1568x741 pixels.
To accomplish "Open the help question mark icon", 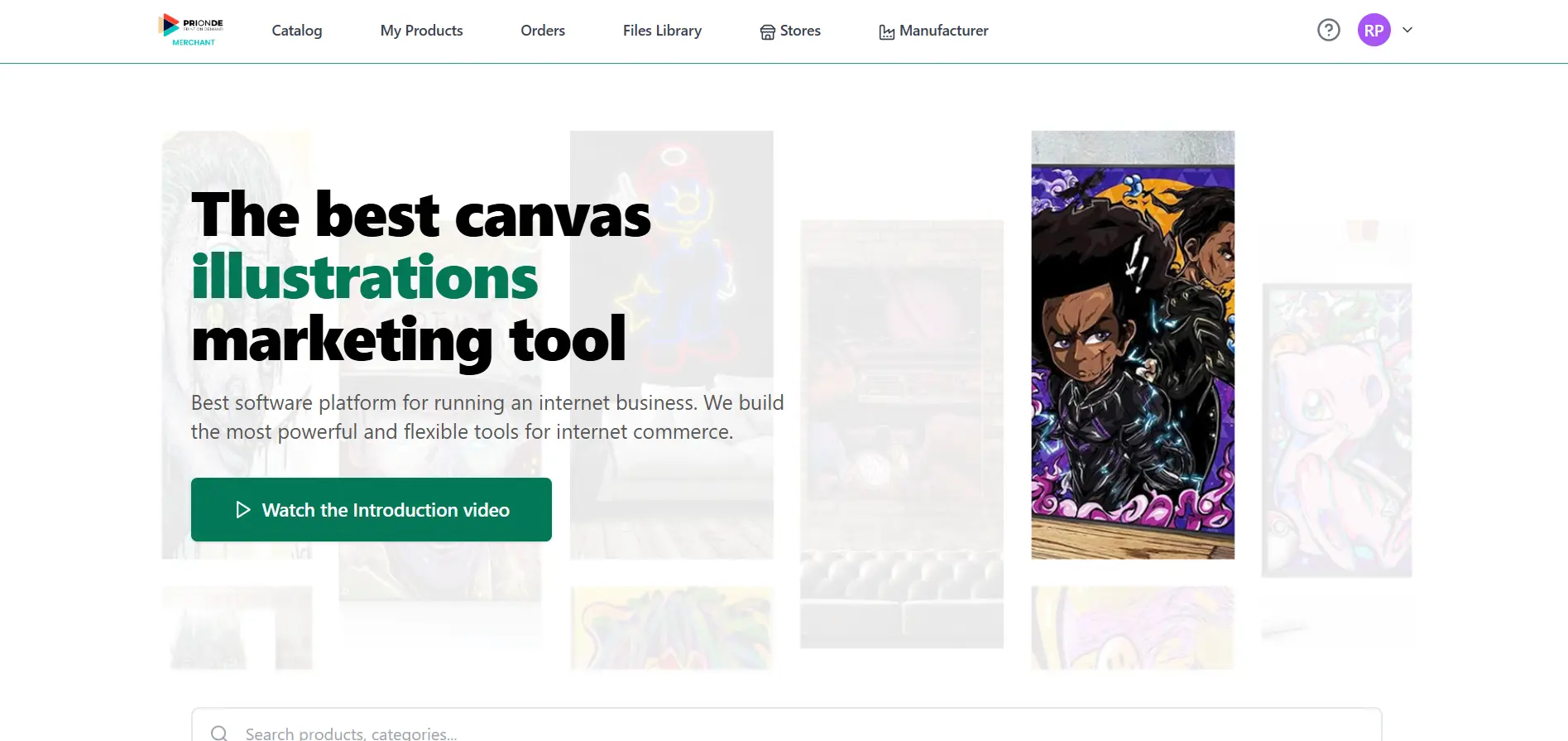I will pos(1328,30).
